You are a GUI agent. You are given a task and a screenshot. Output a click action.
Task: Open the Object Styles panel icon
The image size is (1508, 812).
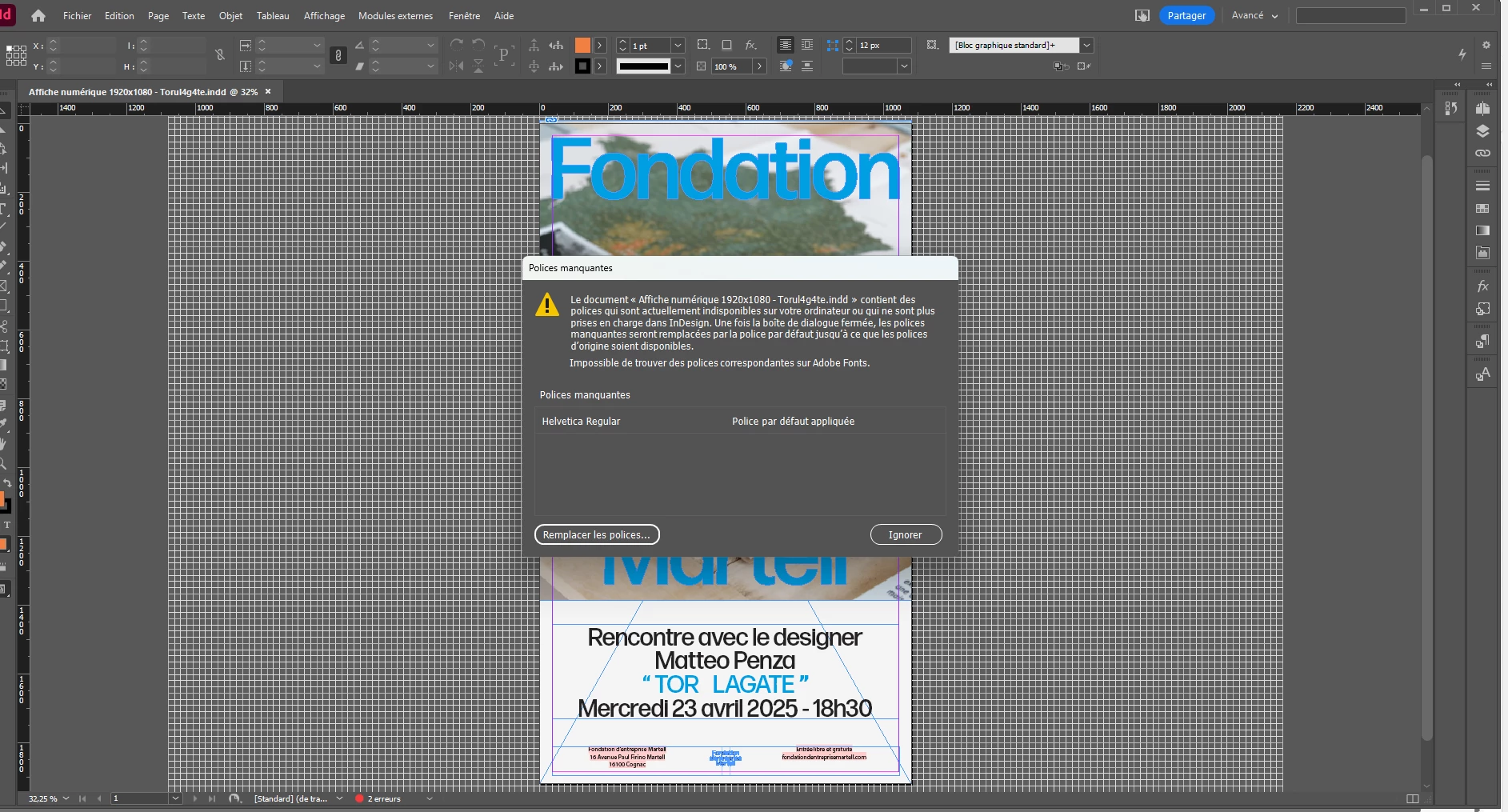point(1482,309)
